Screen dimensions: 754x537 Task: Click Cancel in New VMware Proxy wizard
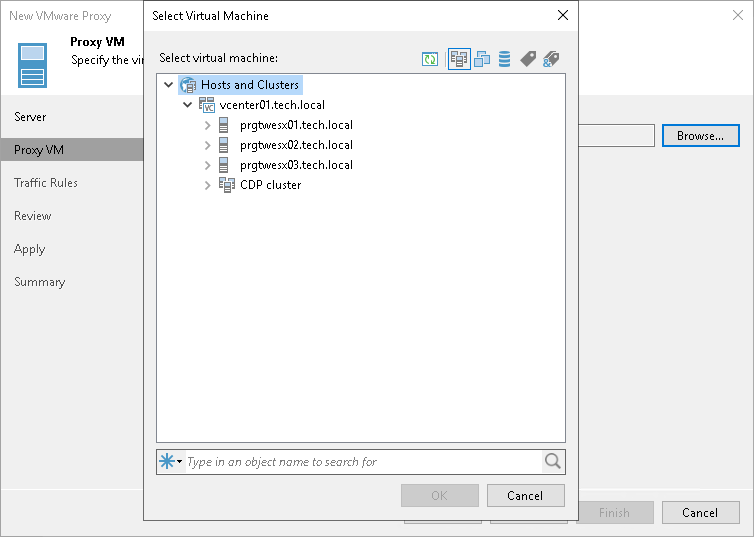pyautogui.click(x=701, y=513)
